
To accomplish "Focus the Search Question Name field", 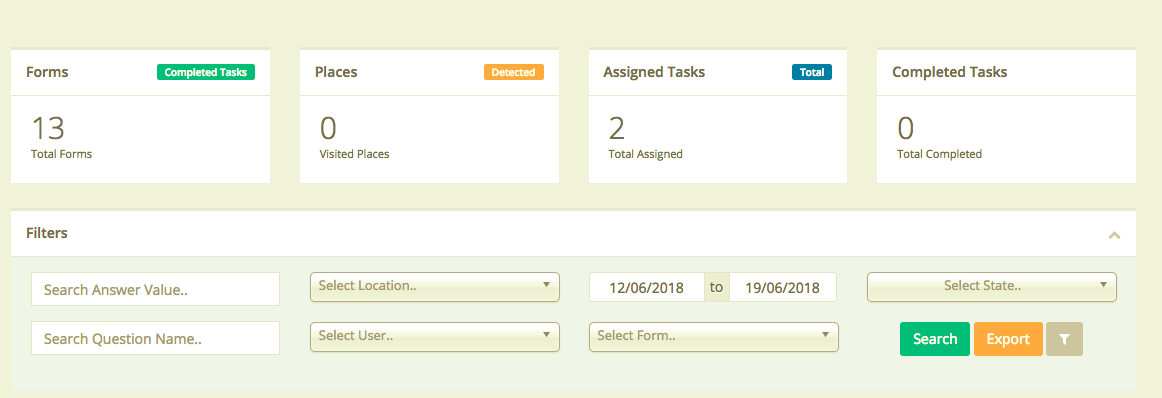I will coord(156,338).
